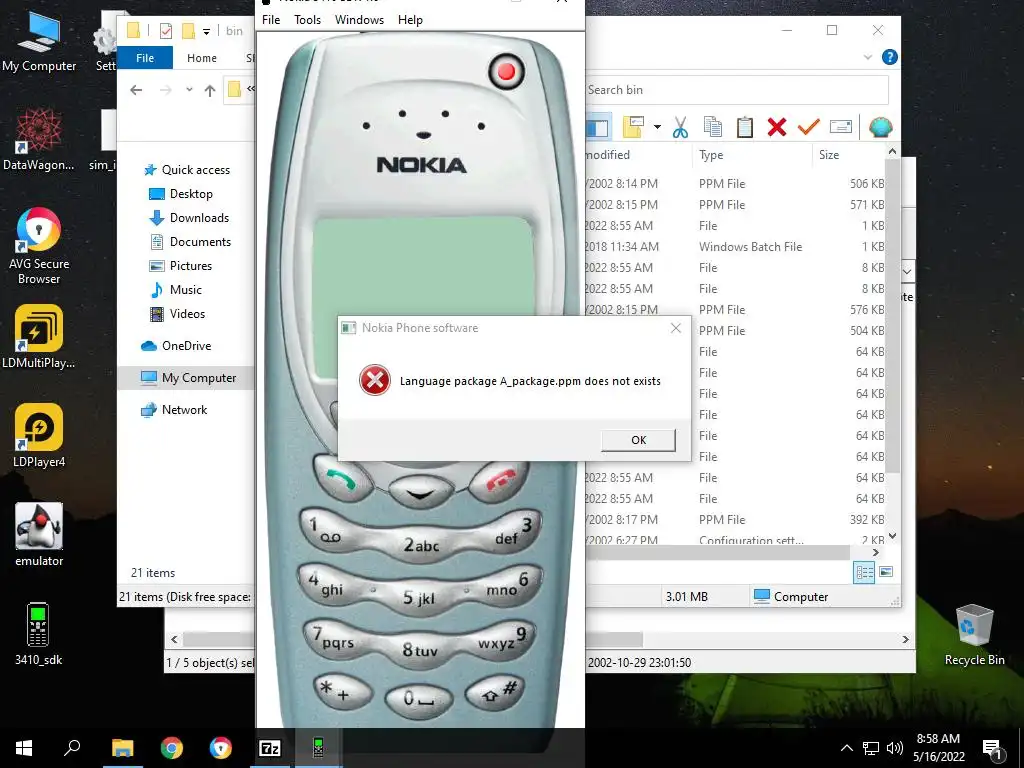Open the Quick Access Toolbar customize dropdown
Screen dimensions: 1024x768
click(x=206, y=31)
